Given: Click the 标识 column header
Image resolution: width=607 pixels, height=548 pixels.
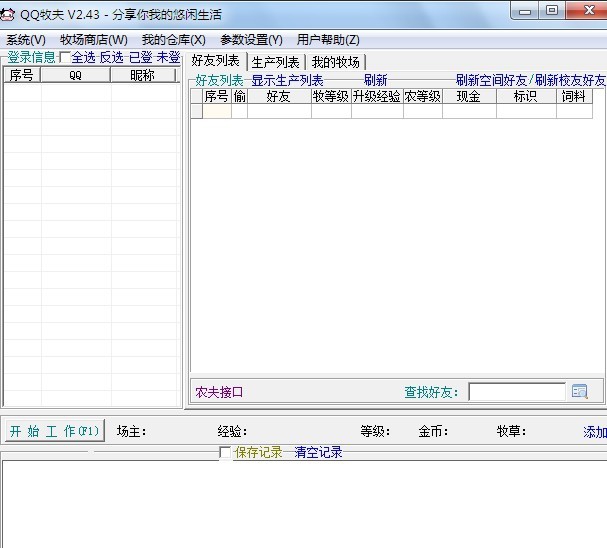Looking at the screenshot, I should [x=526, y=96].
